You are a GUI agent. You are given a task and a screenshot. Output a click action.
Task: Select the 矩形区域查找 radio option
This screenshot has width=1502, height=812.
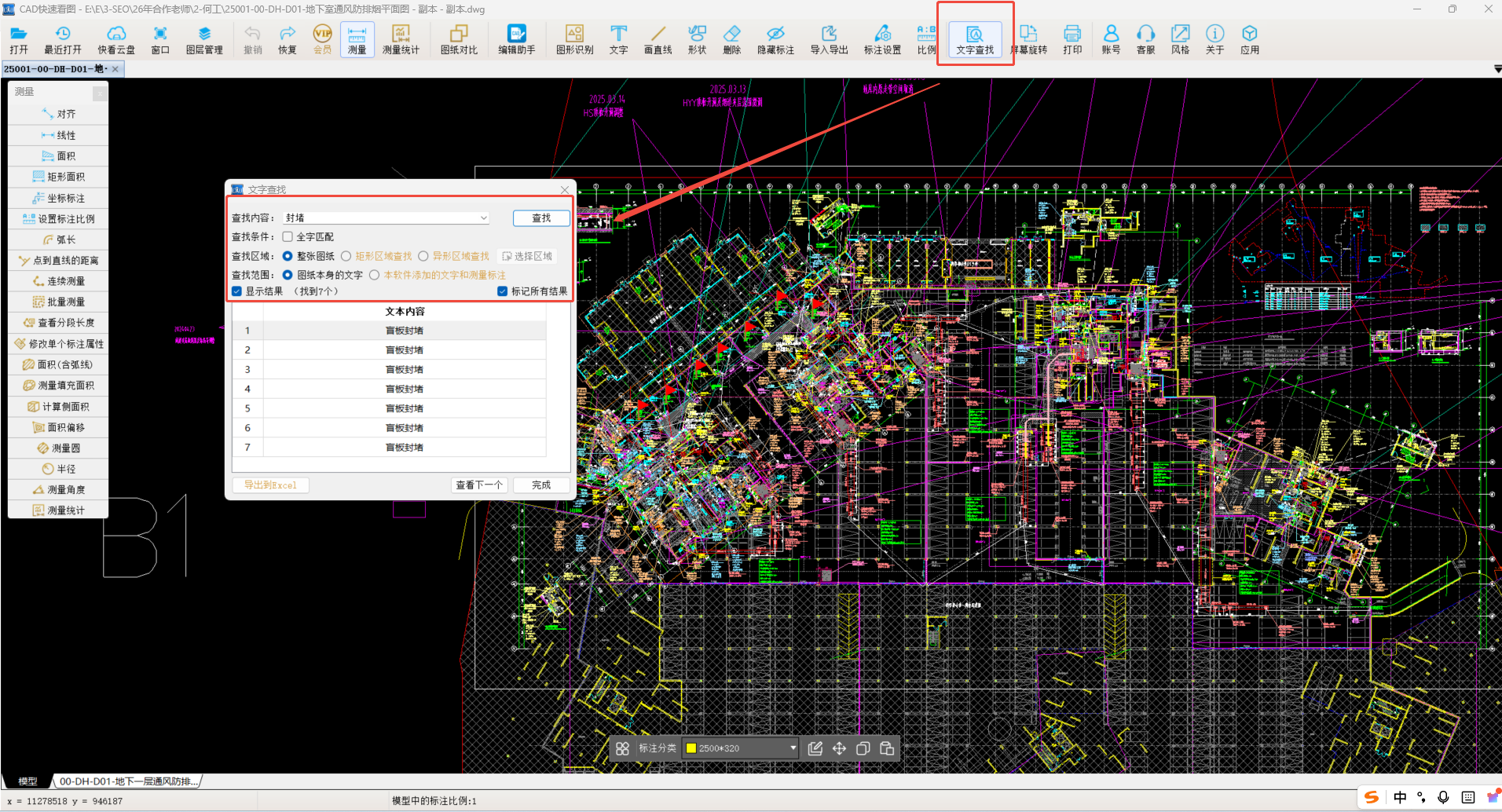point(346,256)
